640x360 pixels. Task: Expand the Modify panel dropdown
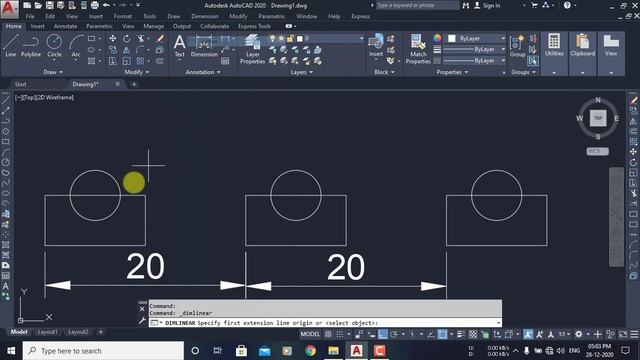tap(137, 72)
